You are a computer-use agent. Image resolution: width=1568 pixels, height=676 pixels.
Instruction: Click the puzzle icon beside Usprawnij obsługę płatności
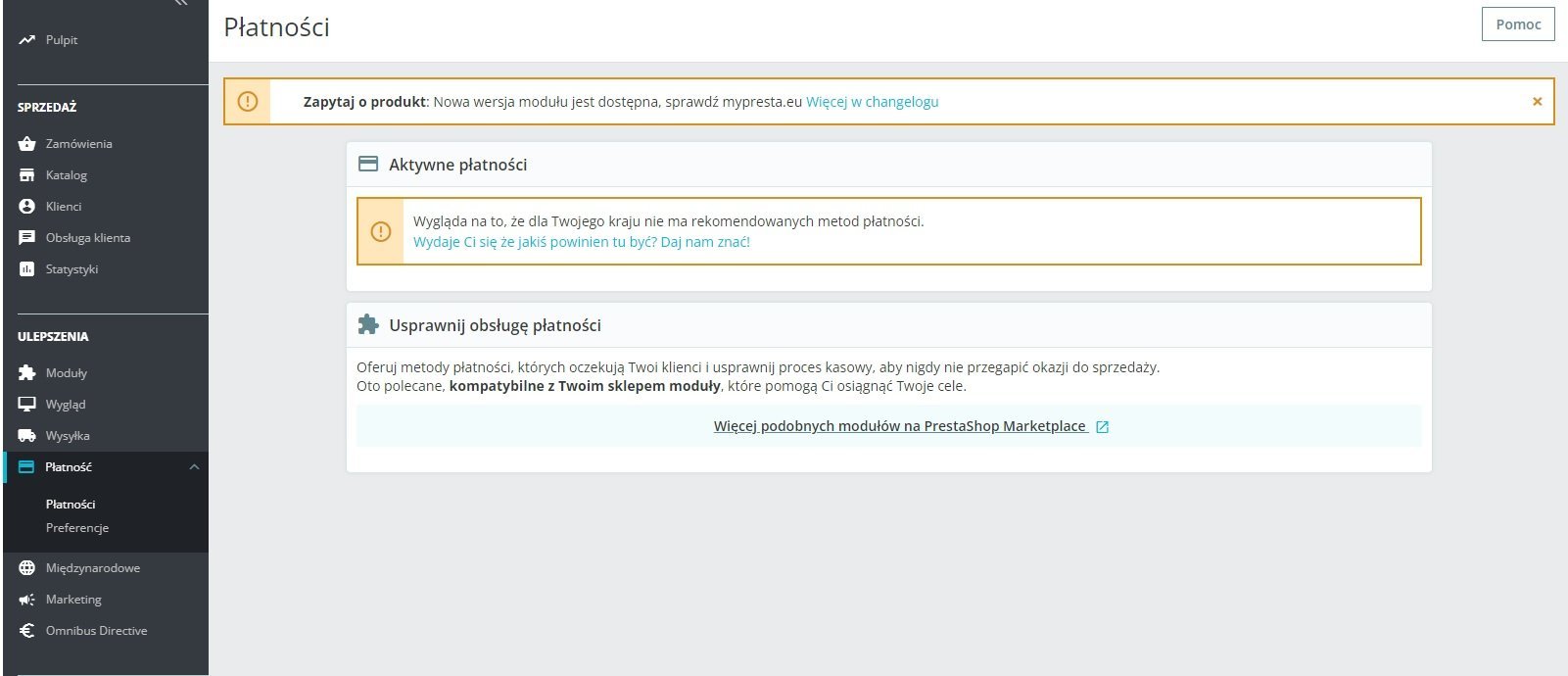coord(368,324)
